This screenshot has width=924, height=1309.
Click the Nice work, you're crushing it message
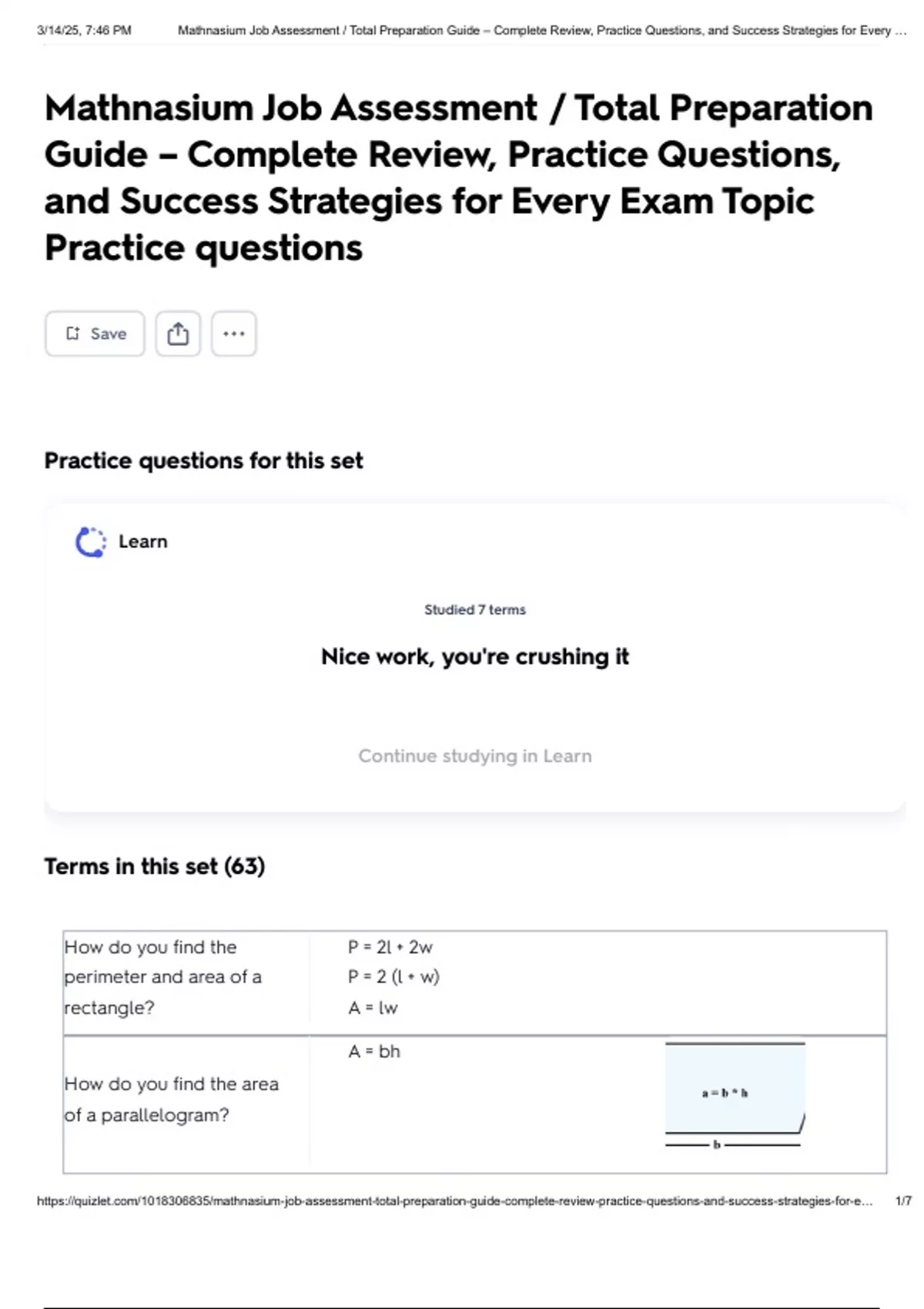coord(474,657)
